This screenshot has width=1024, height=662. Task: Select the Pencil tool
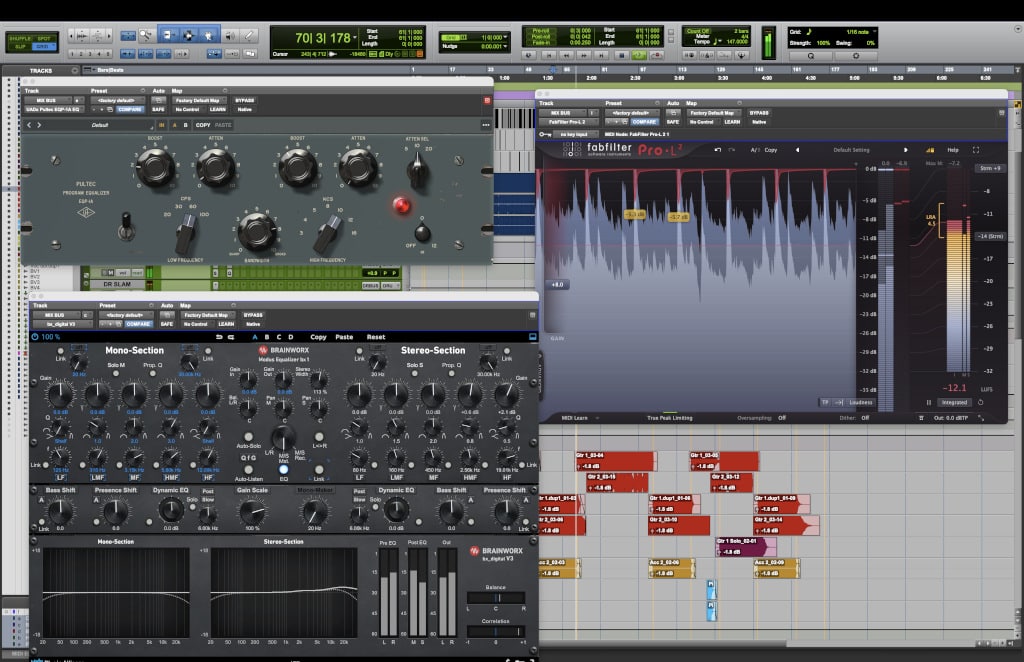click(x=249, y=35)
